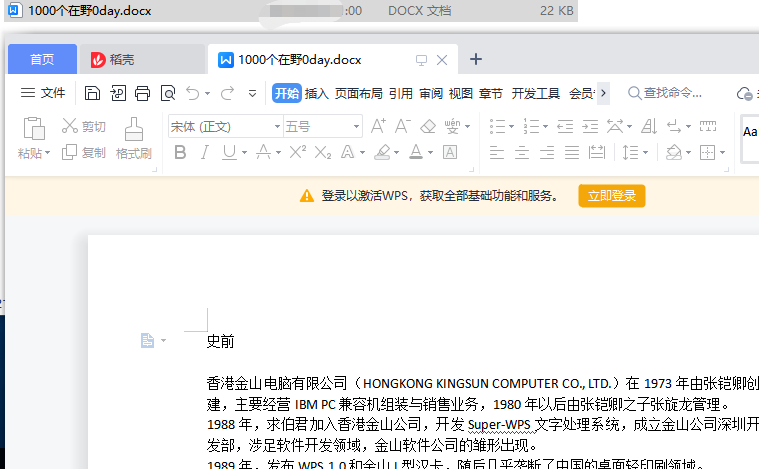Go to the 首页 tab

43,59
